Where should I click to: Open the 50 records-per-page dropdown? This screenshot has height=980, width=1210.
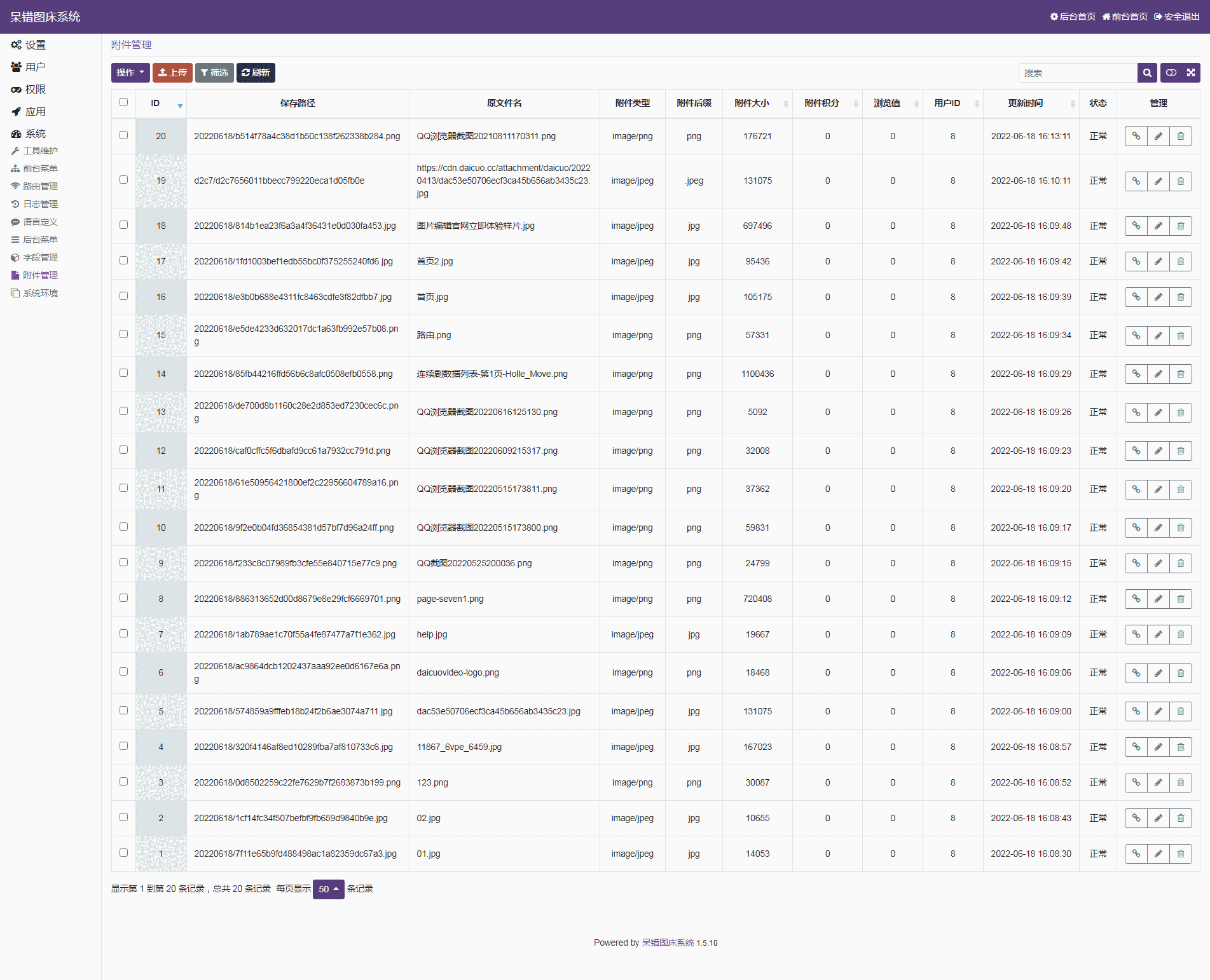pyautogui.click(x=328, y=889)
